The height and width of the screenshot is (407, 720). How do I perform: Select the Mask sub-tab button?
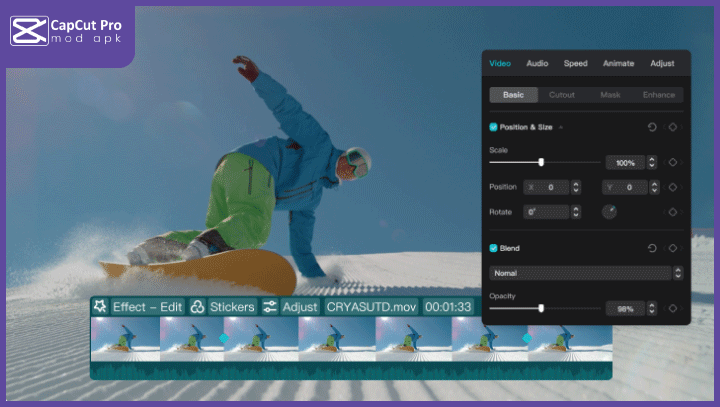coord(609,95)
